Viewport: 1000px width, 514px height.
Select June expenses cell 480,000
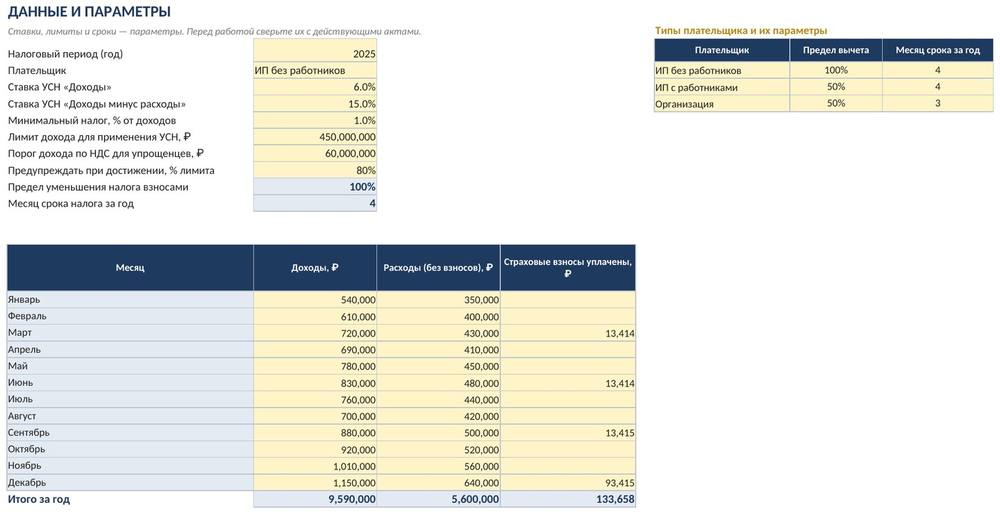[439, 383]
